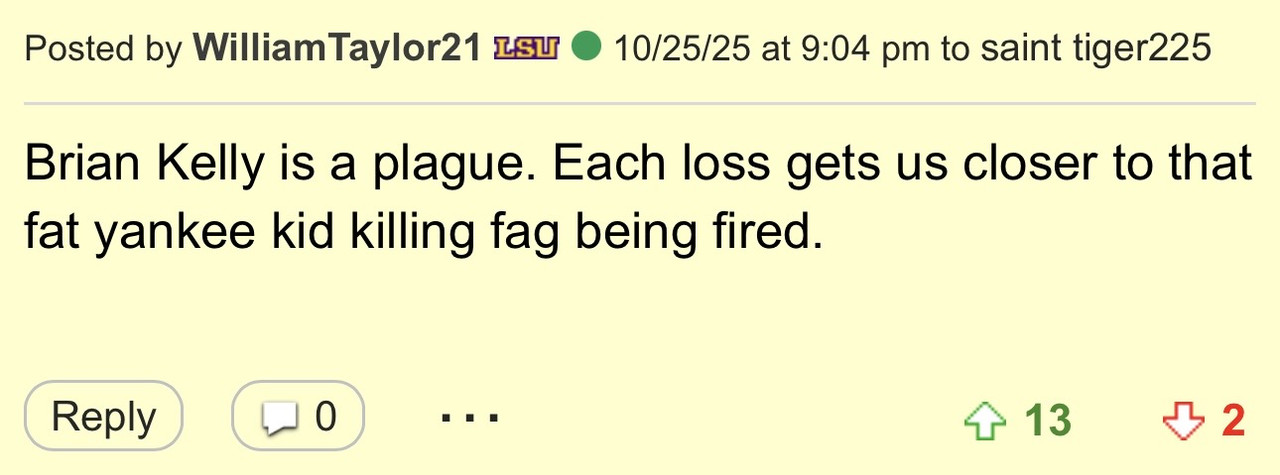Click the speech bubble comment icon

coord(281,418)
